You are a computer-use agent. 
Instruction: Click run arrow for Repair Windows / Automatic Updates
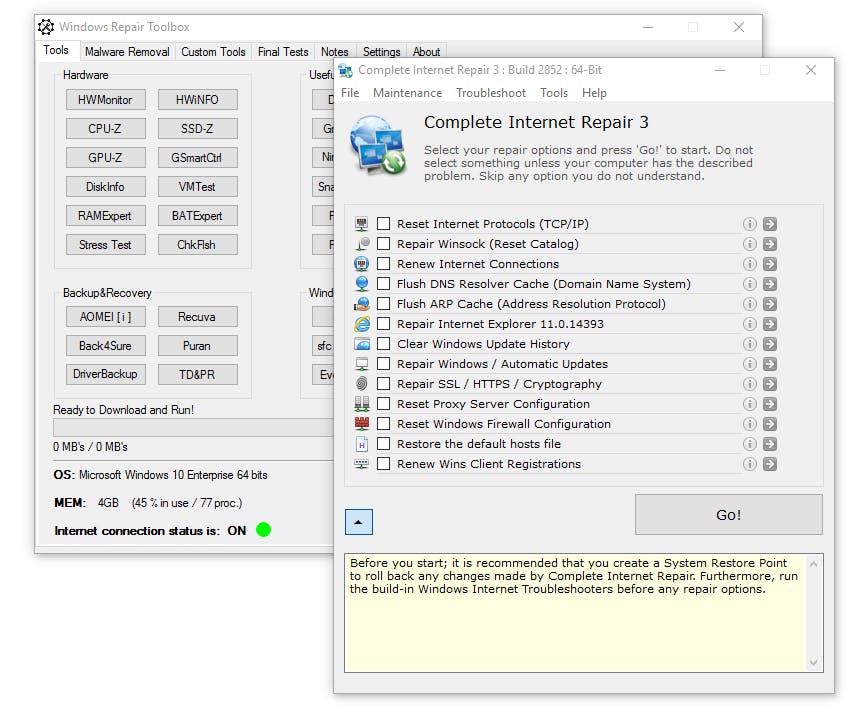click(770, 364)
